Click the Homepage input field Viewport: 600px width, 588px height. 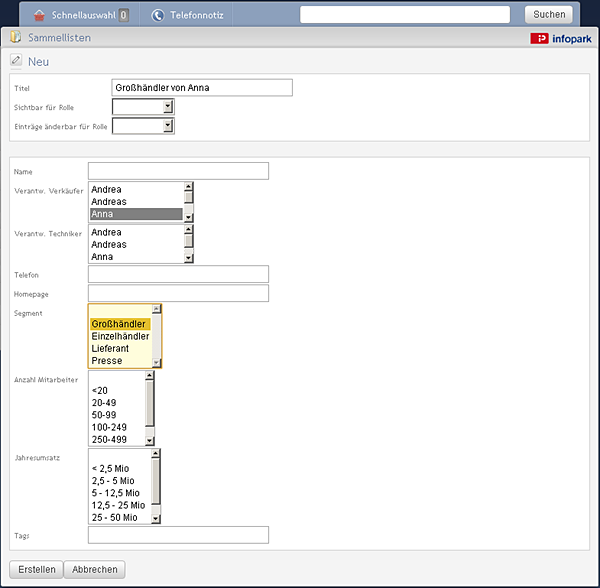(178, 293)
